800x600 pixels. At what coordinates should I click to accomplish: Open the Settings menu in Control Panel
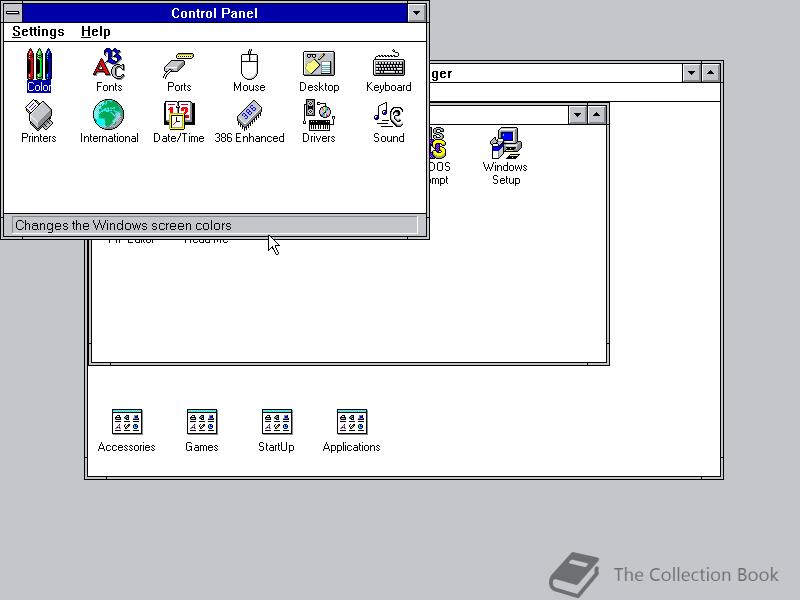point(38,32)
